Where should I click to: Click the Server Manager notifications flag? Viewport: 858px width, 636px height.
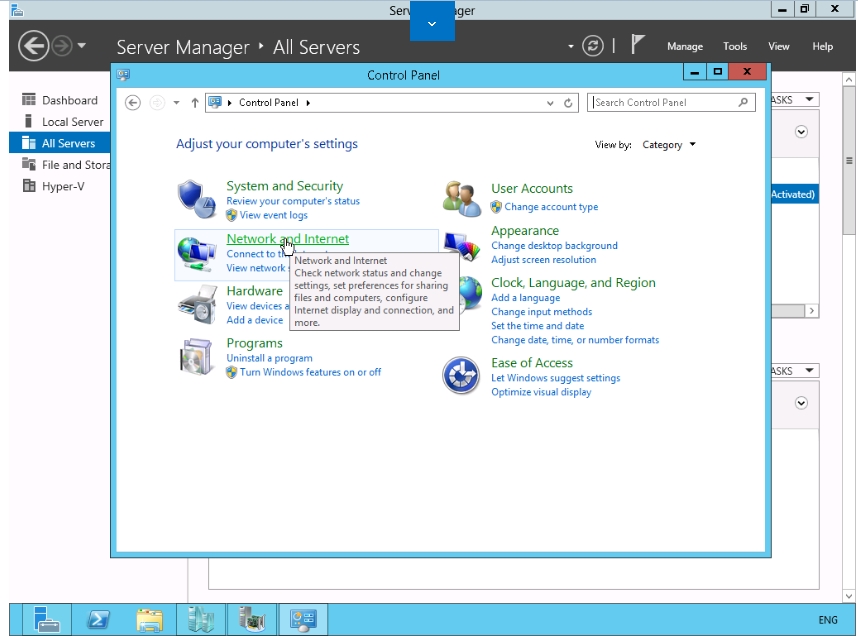tap(638, 46)
